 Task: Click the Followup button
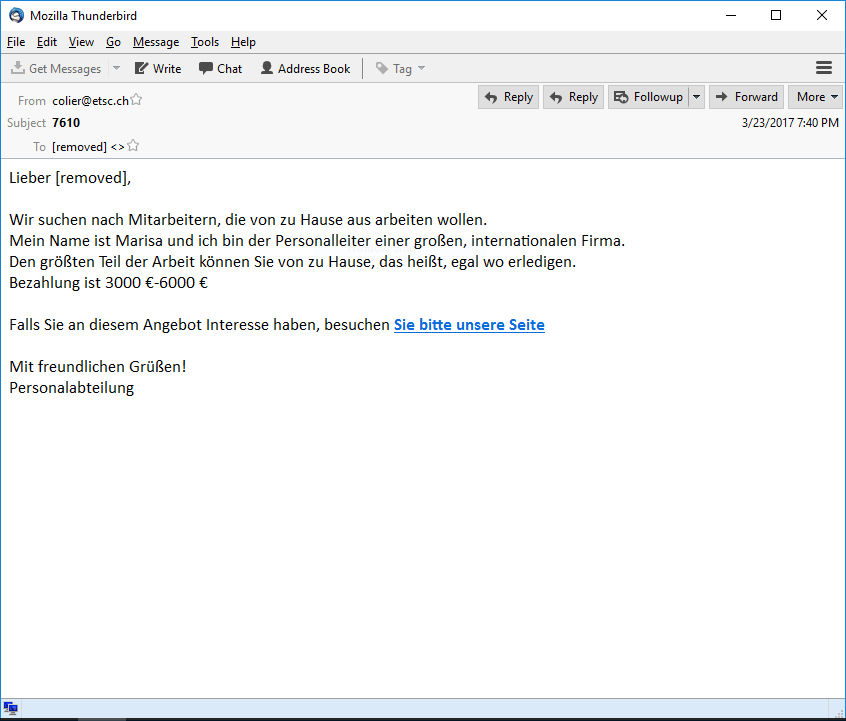(x=647, y=97)
